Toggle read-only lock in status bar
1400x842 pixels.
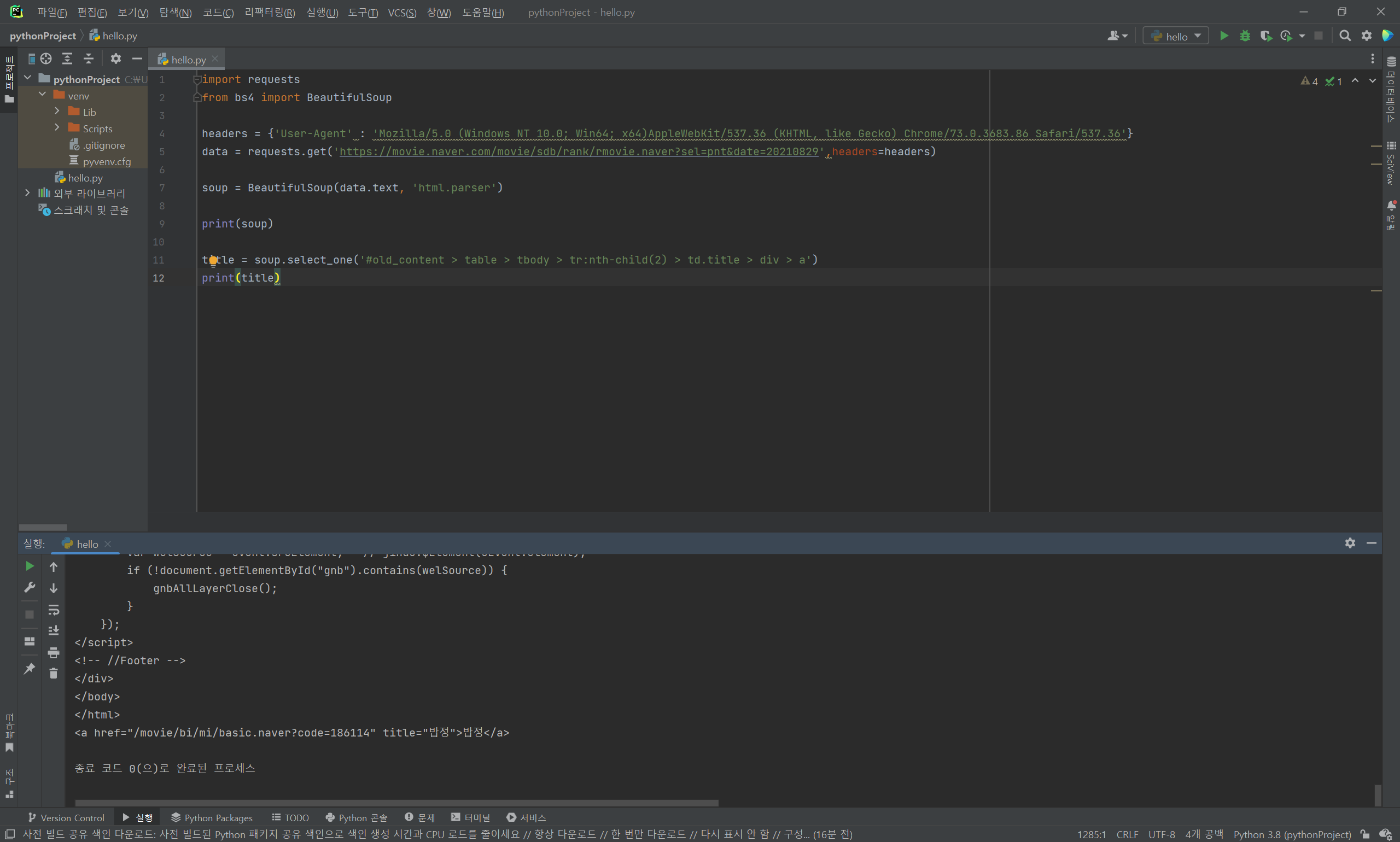coord(1366,834)
